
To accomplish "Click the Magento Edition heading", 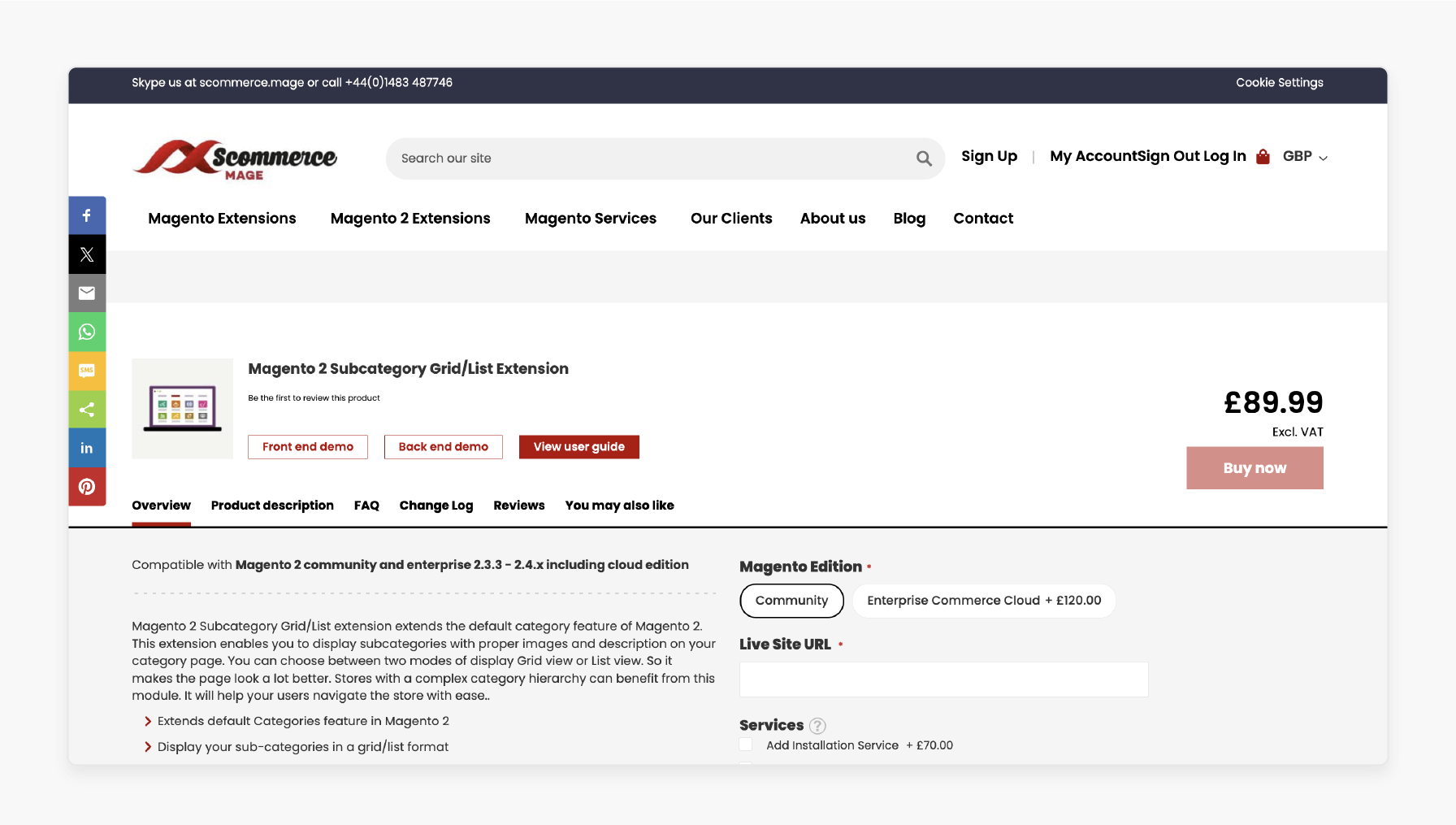I will click(800, 567).
